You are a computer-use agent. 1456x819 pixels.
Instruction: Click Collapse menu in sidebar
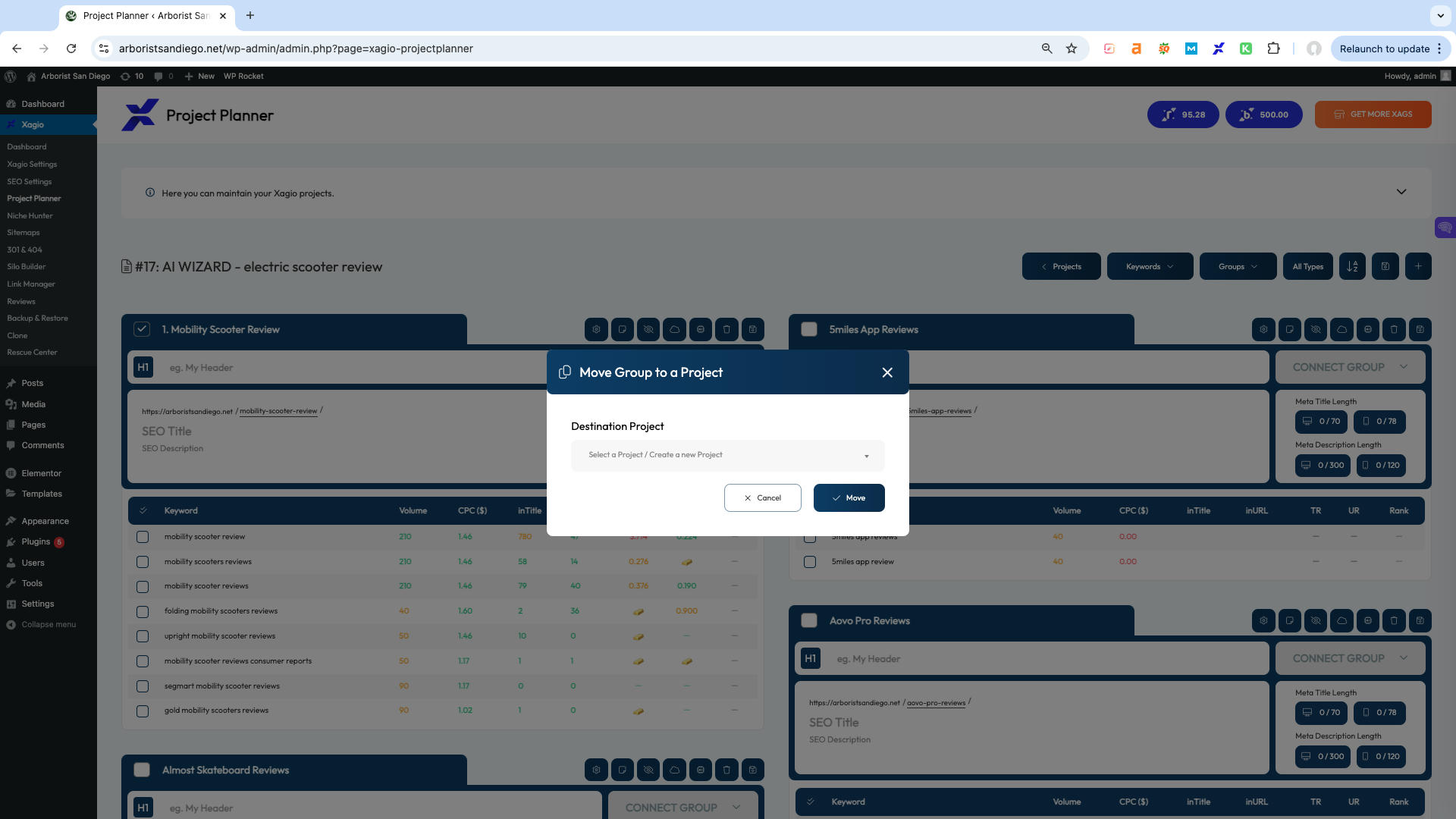pyautogui.click(x=49, y=624)
